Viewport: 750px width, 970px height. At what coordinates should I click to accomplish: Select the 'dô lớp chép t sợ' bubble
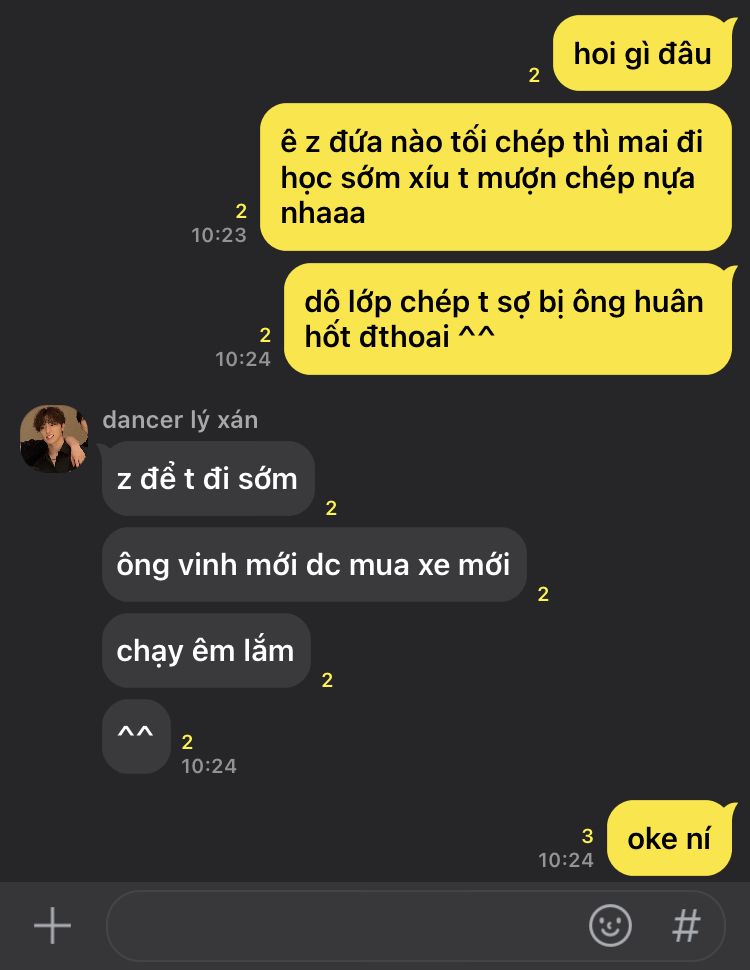pos(508,319)
